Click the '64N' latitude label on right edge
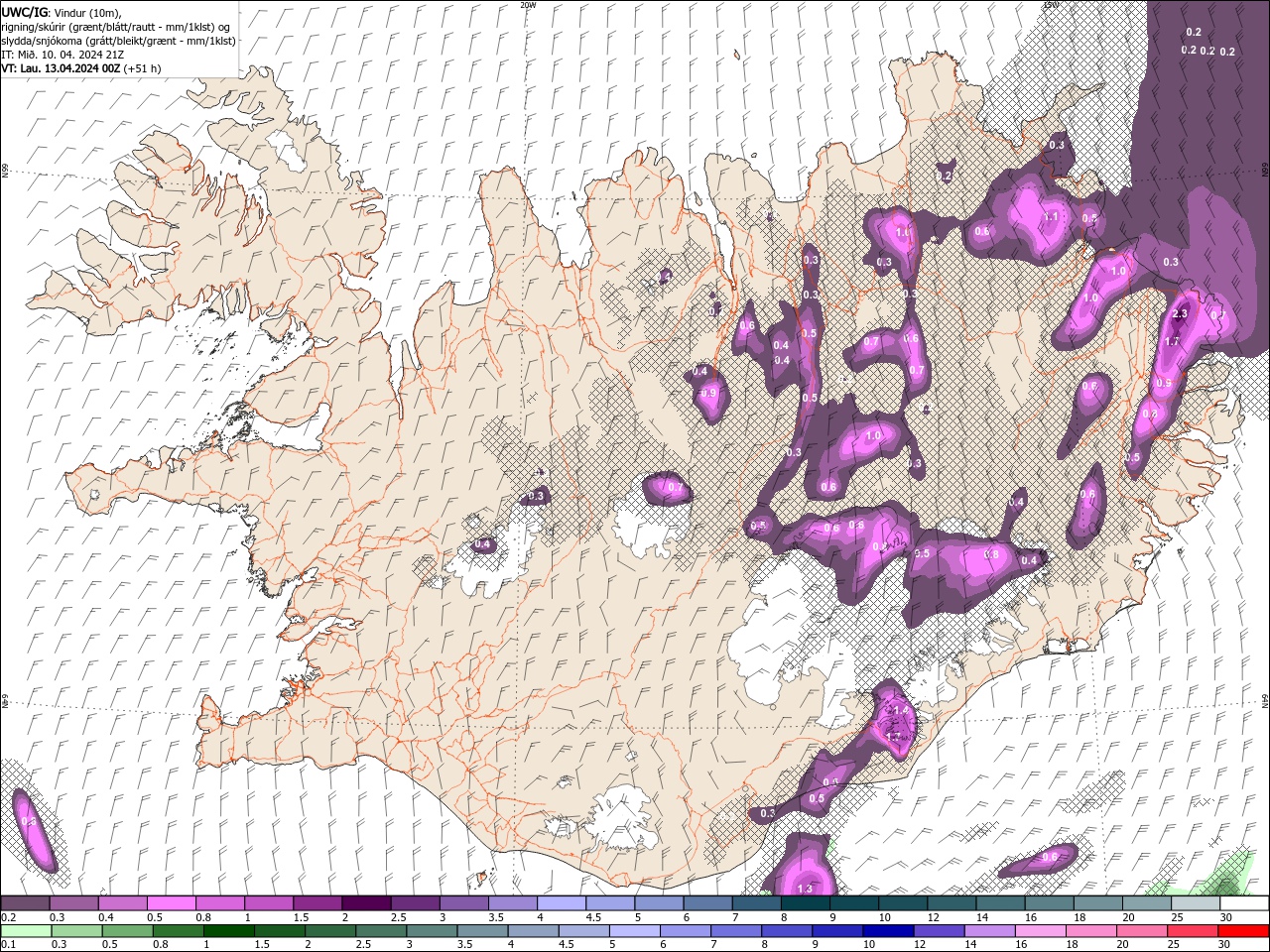The height and width of the screenshot is (952, 1270). (x=1265, y=701)
